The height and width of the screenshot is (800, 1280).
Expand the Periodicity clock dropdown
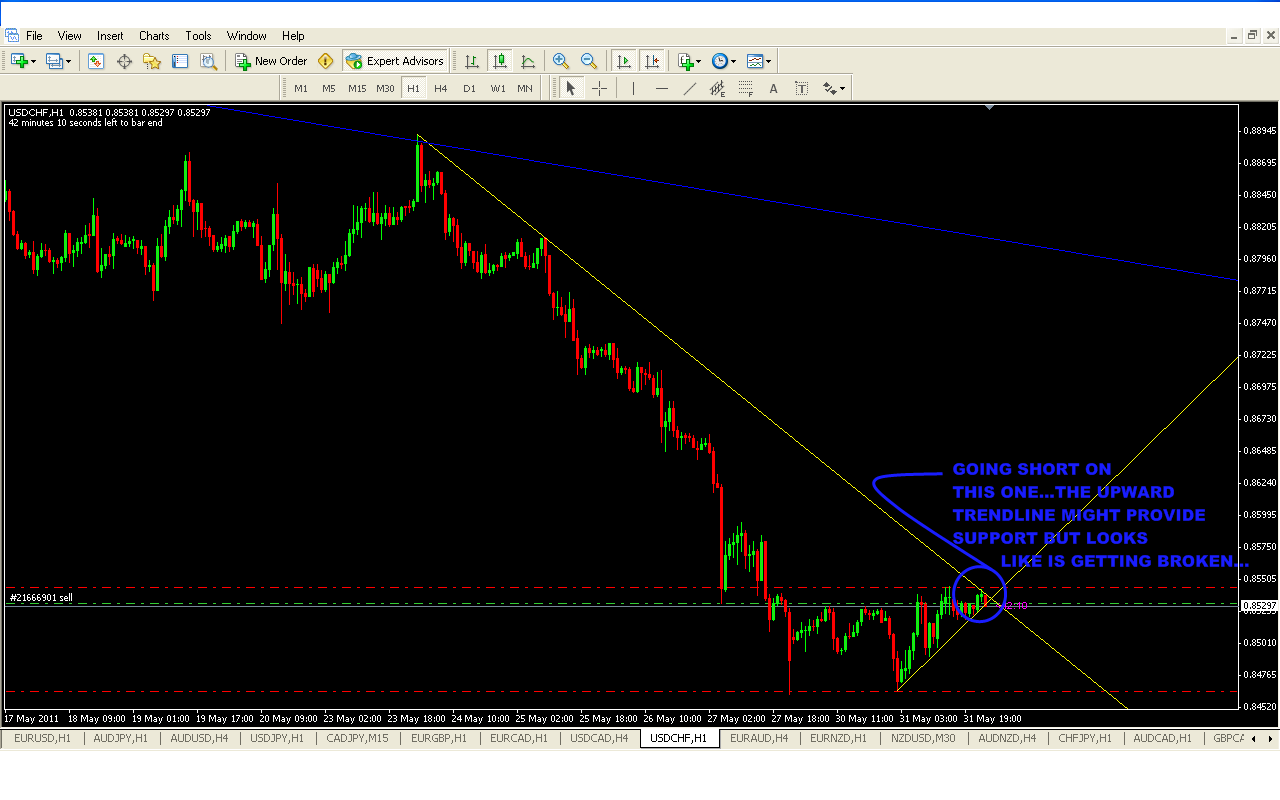(723, 61)
